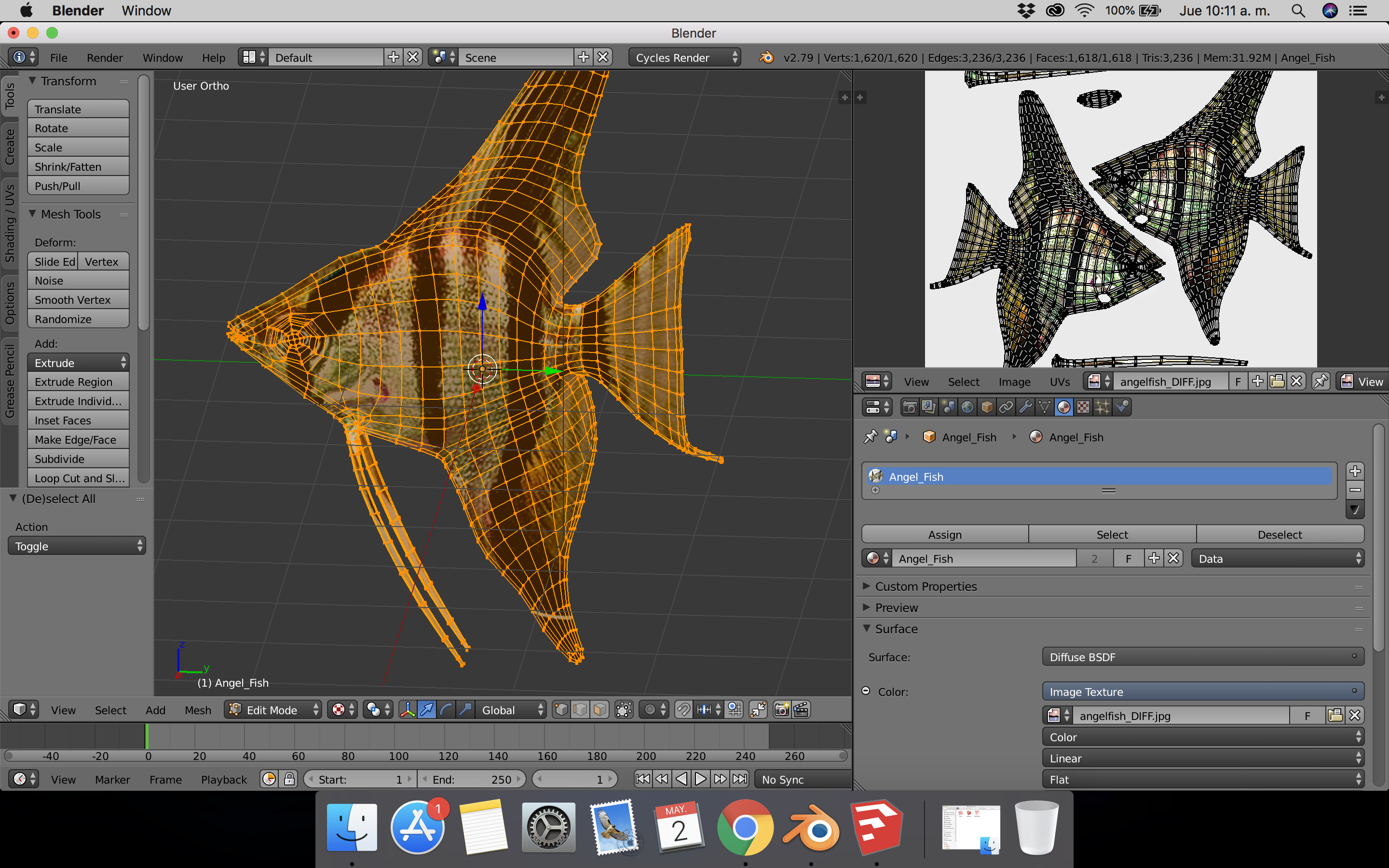The height and width of the screenshot is (868, 1389).
Task: Open the Edit Mode dropdown
Action: 273,710
